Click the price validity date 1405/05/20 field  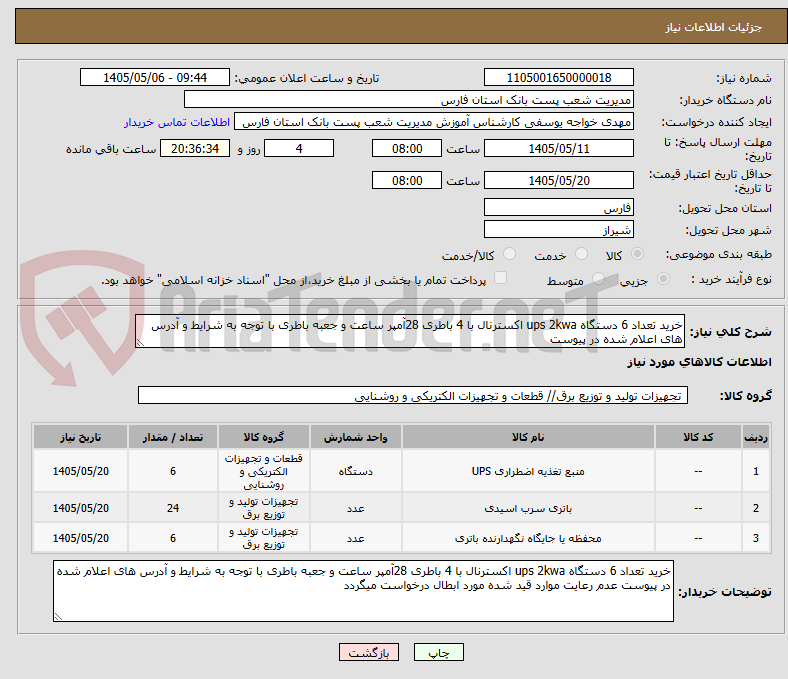click(558, 180)
